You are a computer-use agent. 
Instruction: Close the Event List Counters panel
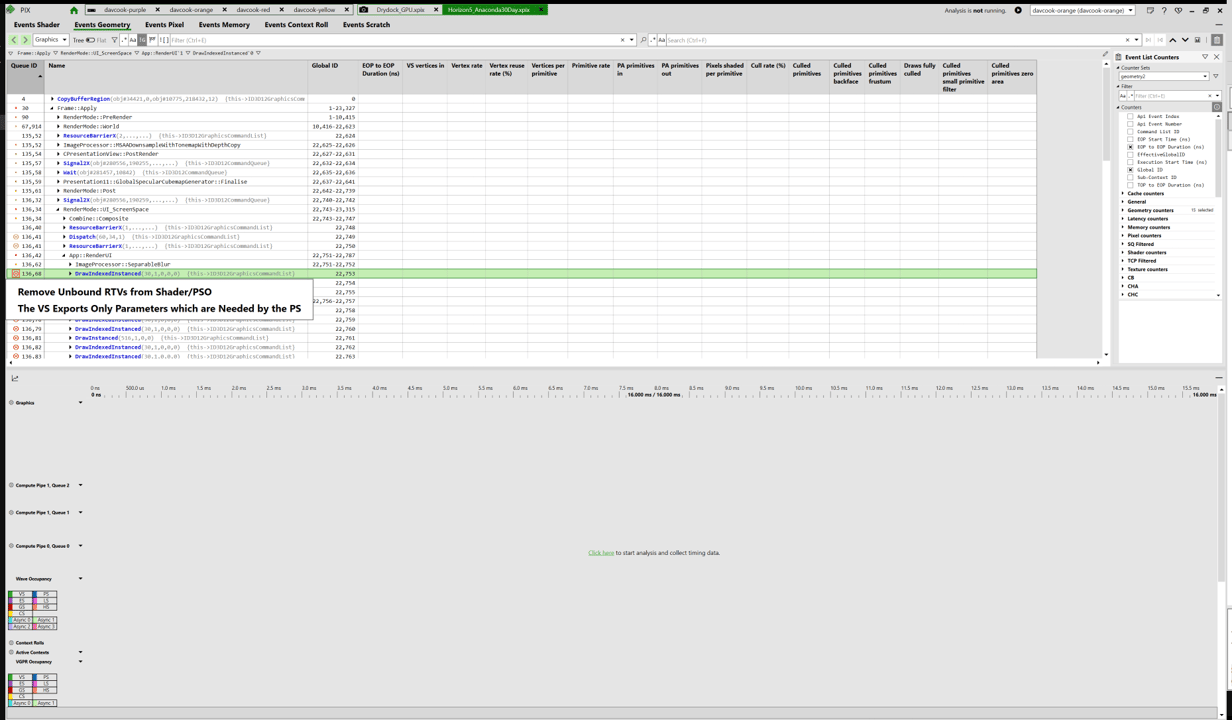tap(1217, 57)
